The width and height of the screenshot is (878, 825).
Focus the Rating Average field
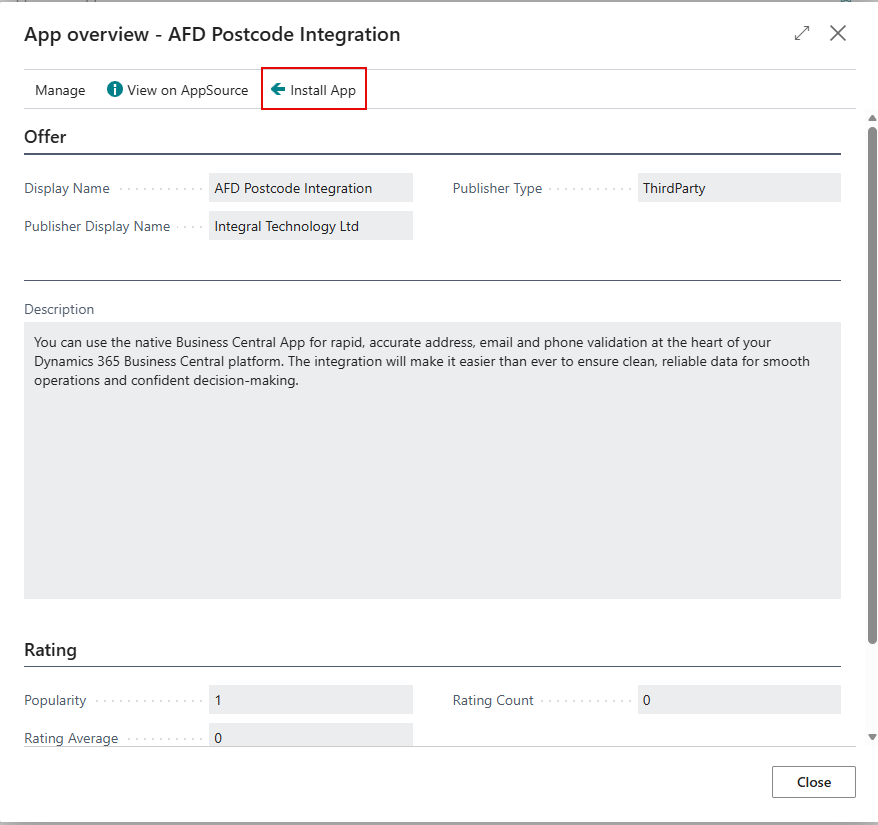(310, 737)
